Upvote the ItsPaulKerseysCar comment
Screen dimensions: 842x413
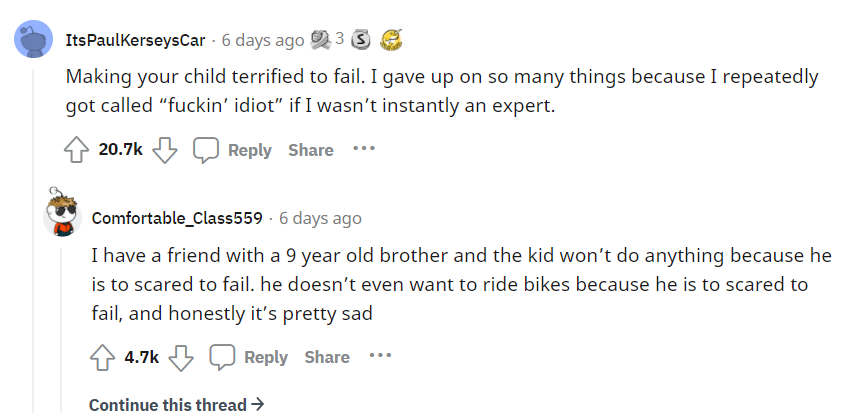point(77,150)
